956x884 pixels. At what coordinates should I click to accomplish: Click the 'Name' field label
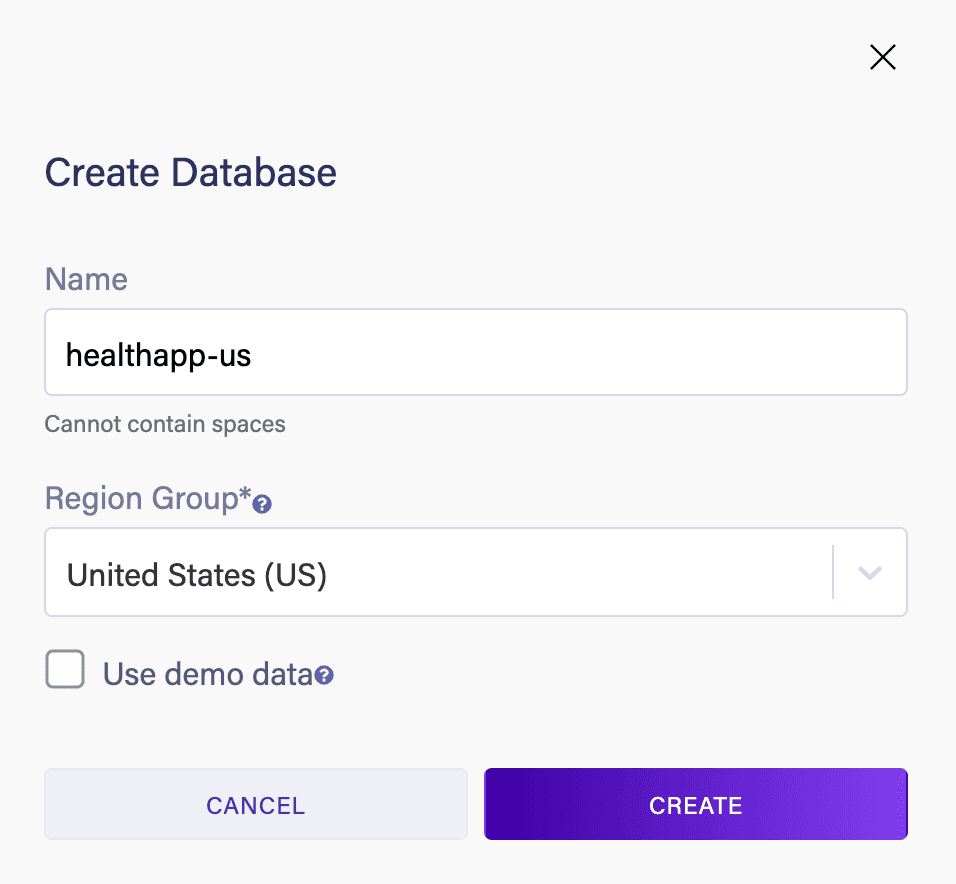(x=86, y=279)
